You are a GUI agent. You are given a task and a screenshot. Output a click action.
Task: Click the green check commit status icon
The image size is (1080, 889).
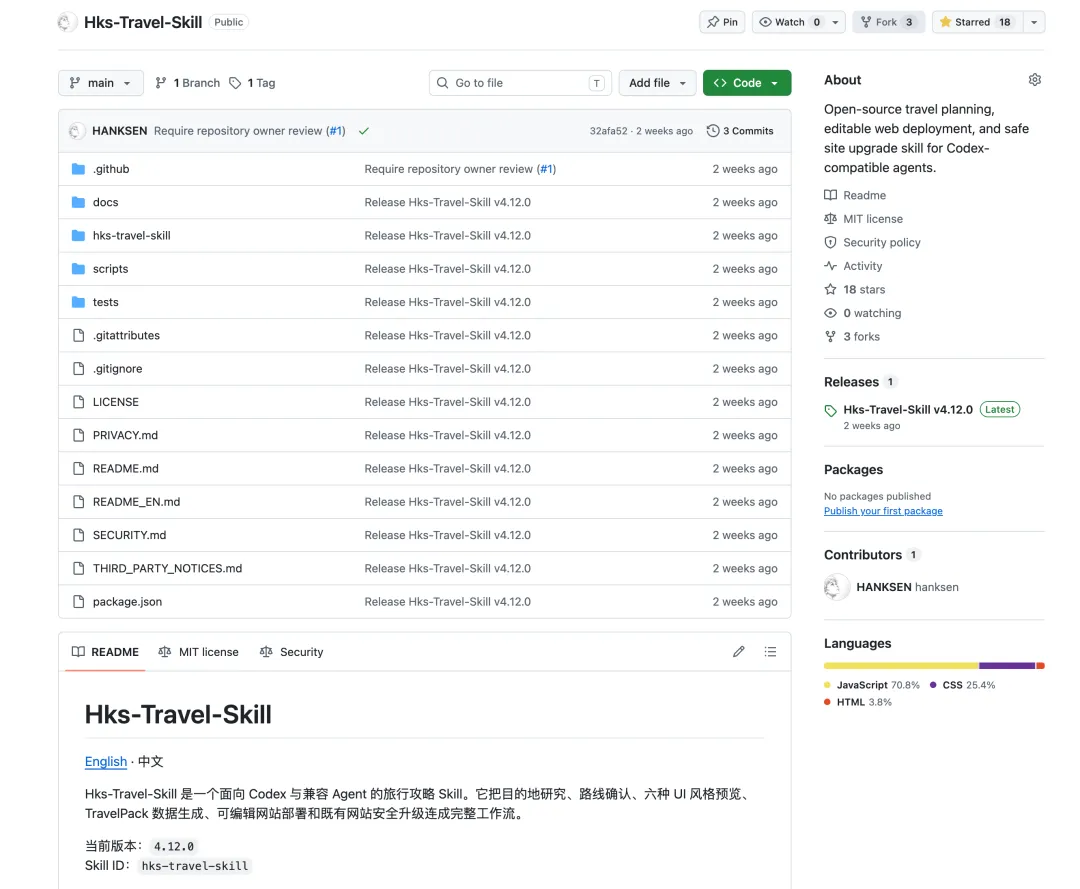(x=364, y=131)
